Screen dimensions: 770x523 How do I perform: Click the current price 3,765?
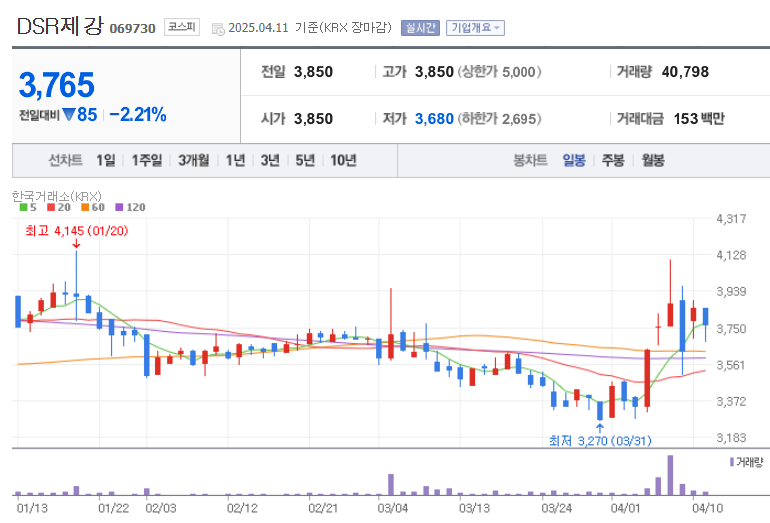(x=56, y=85)
